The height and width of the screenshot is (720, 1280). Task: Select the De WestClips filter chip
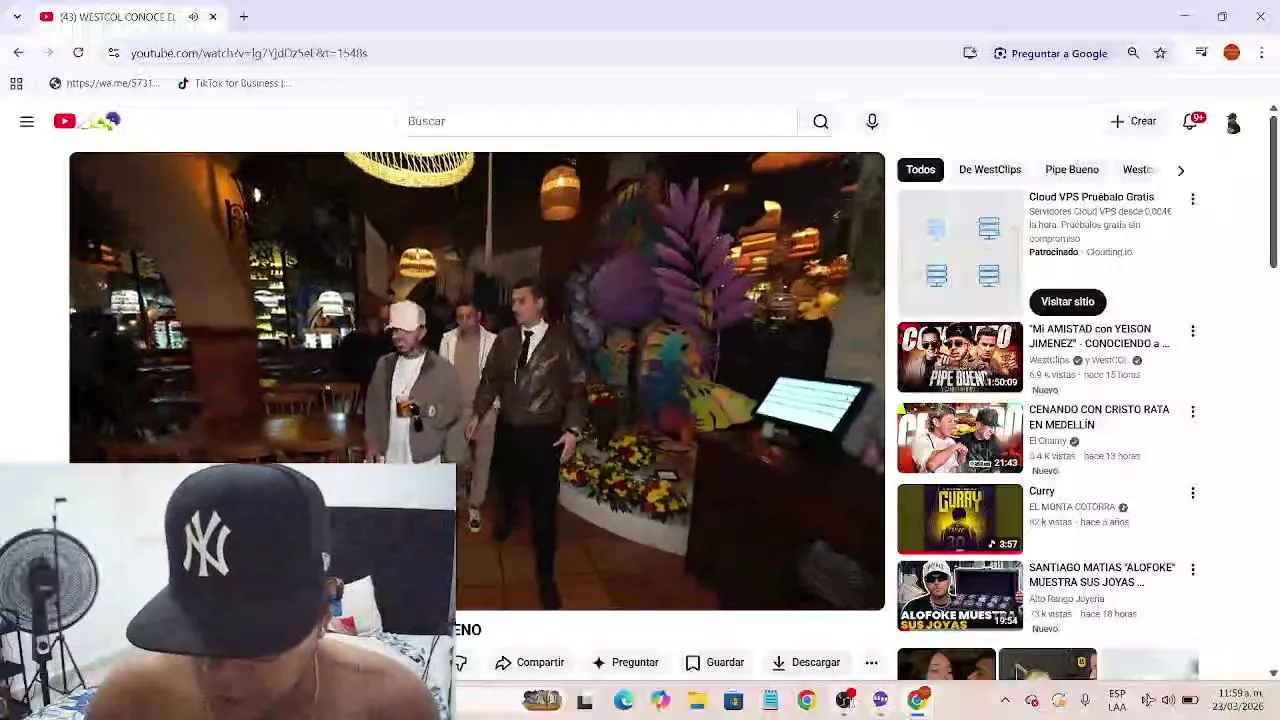point(990,170)
